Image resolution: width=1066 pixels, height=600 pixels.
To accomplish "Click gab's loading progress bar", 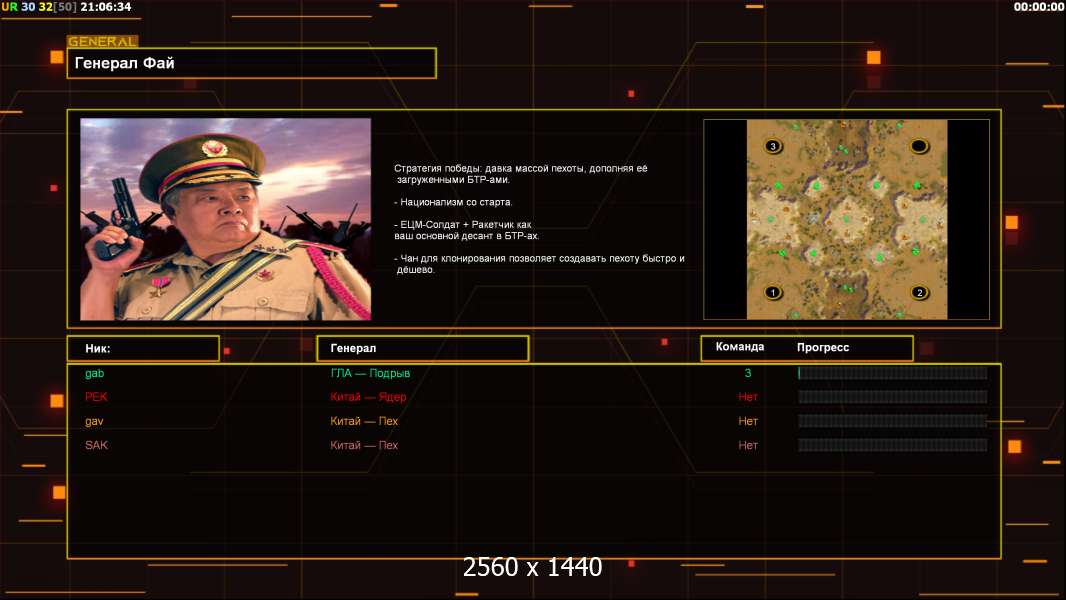I will pos(892,373).
